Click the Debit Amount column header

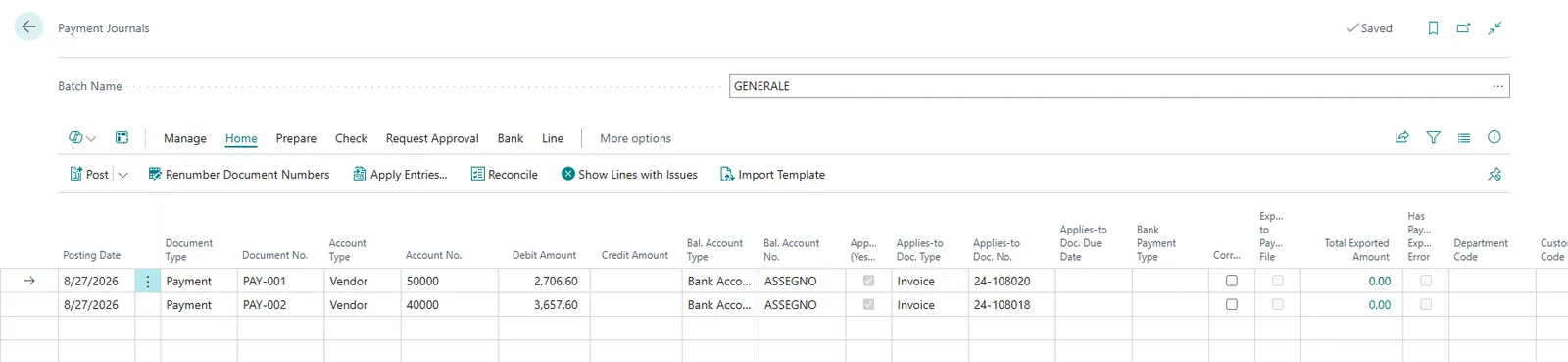click(x=544, y=255)
